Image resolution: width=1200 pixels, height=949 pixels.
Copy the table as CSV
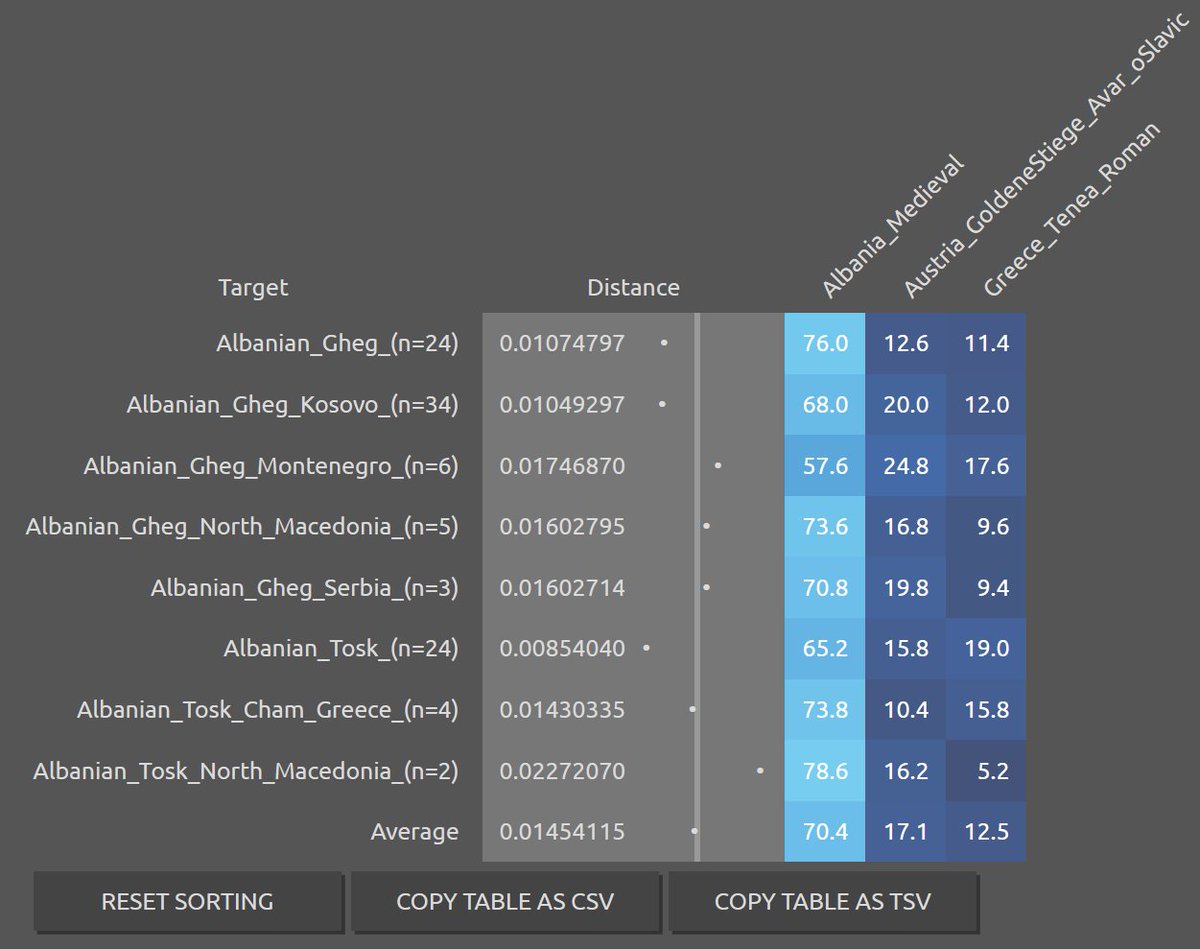click(x=505, y=901)
